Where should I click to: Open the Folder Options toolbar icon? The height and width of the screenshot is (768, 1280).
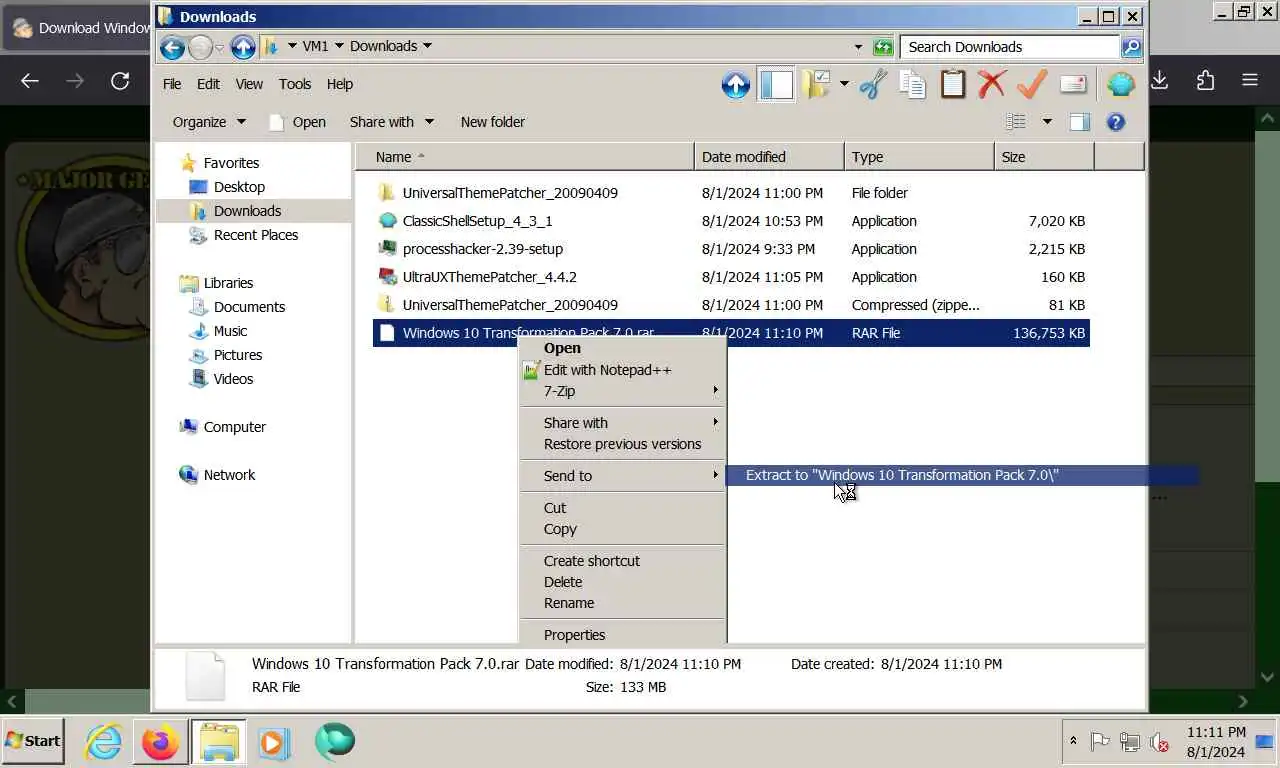[816, 85]
